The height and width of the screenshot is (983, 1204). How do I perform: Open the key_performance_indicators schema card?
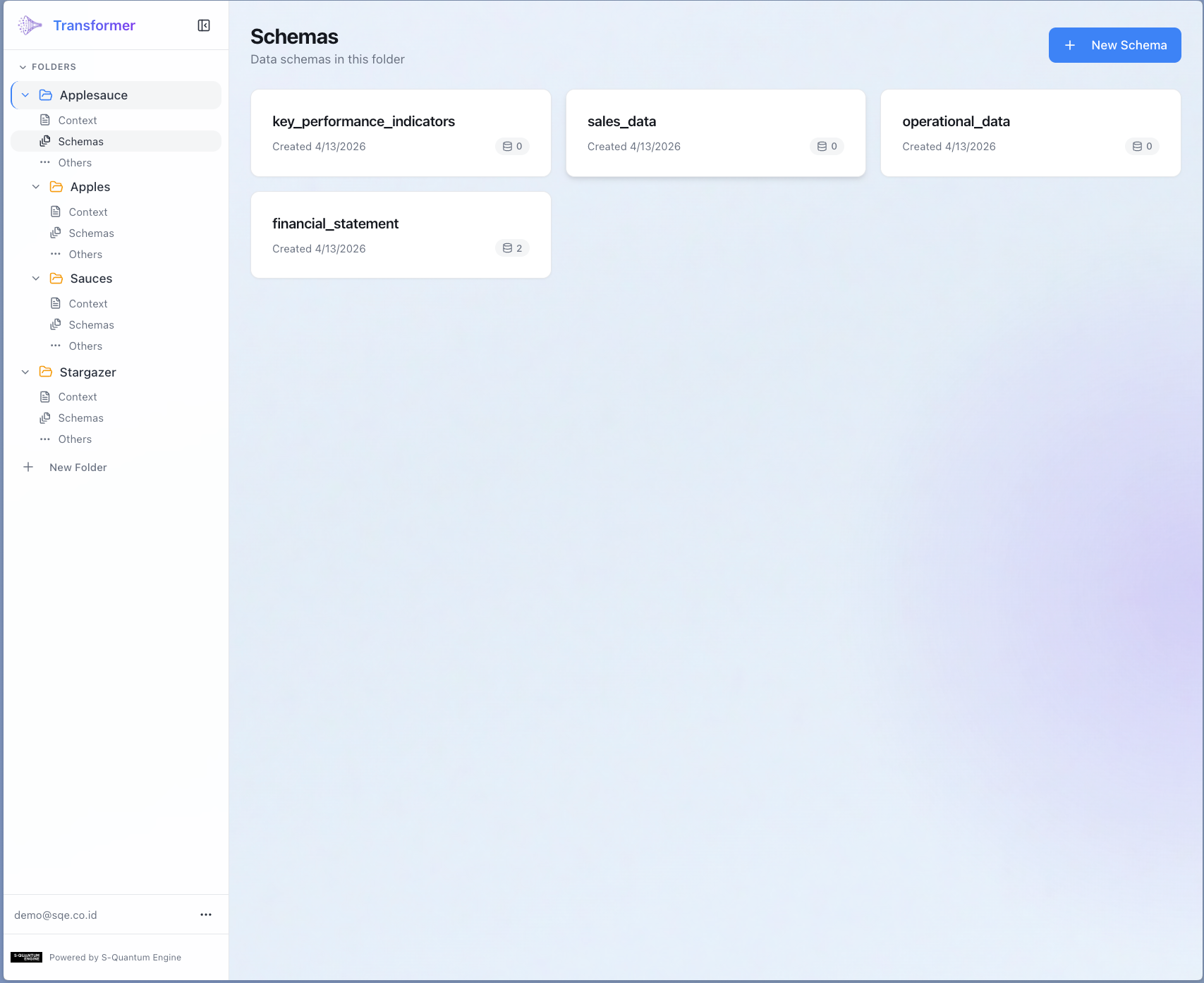(x=401, y=133)
